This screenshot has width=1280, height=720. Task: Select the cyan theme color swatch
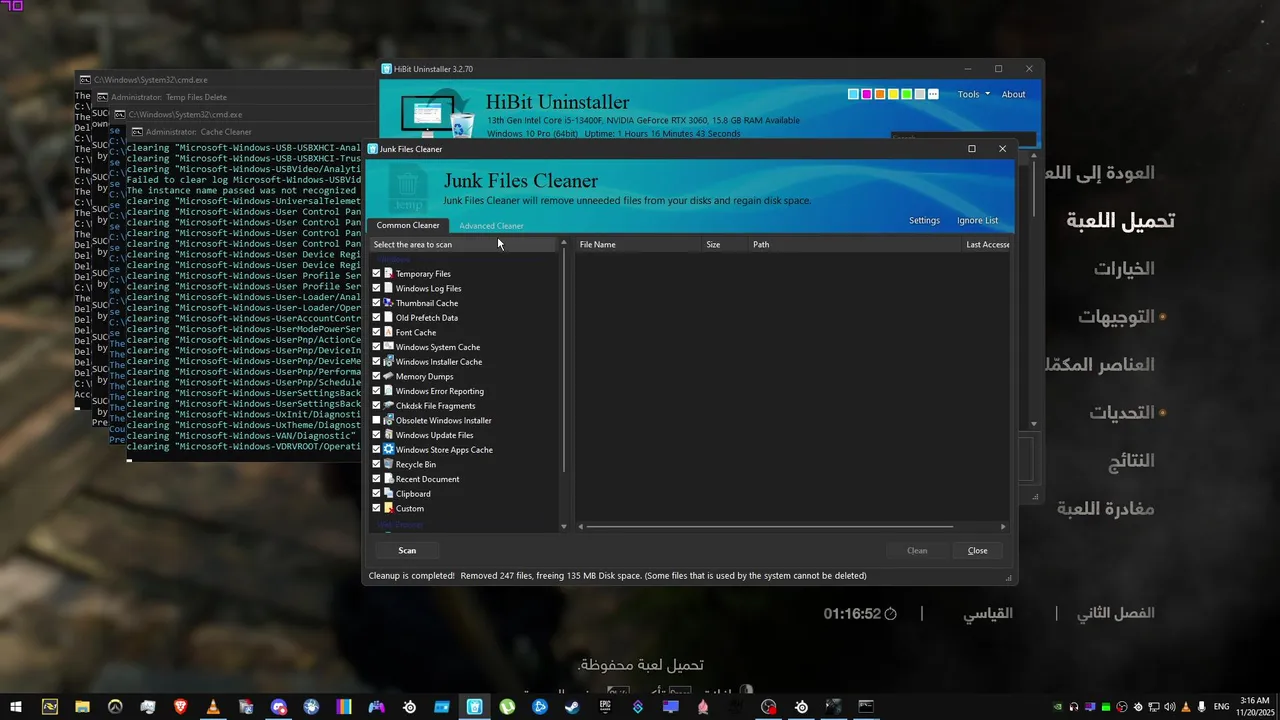853,94
